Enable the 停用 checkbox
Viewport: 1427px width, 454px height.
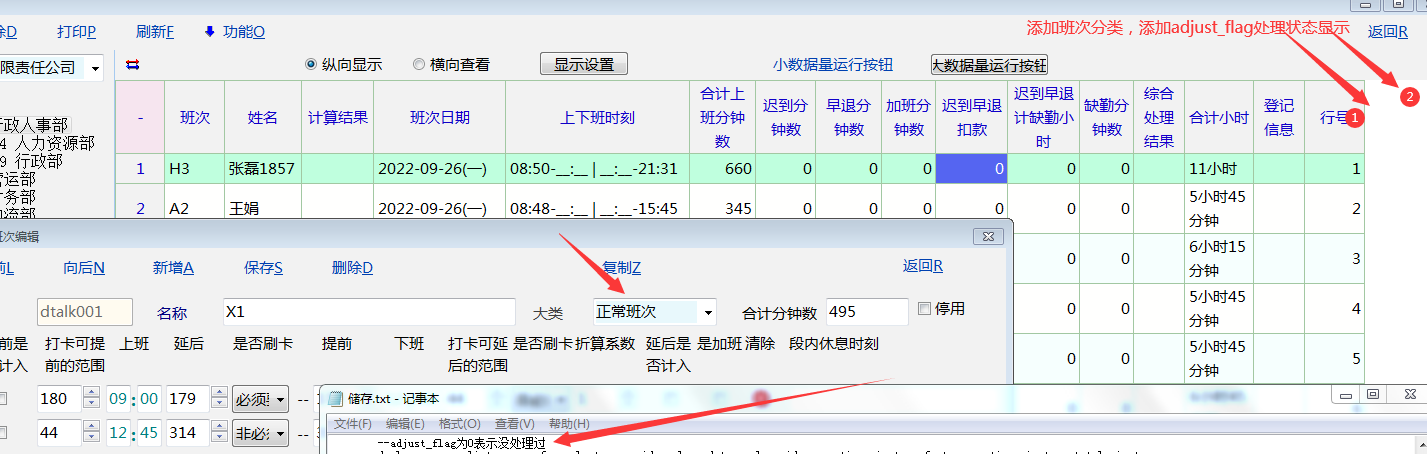point(924,308)
